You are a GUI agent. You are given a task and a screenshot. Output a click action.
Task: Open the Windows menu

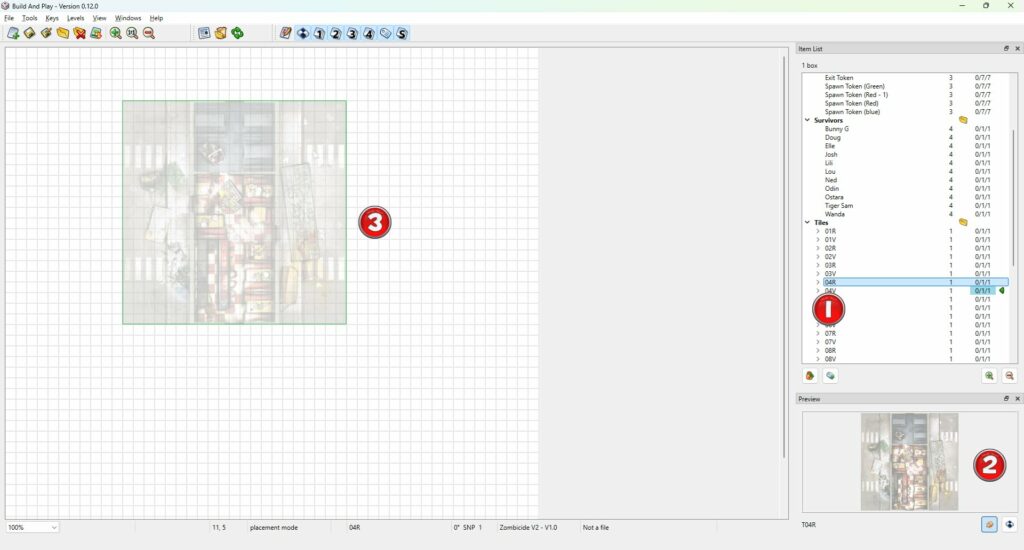click(x=128, y=18)
